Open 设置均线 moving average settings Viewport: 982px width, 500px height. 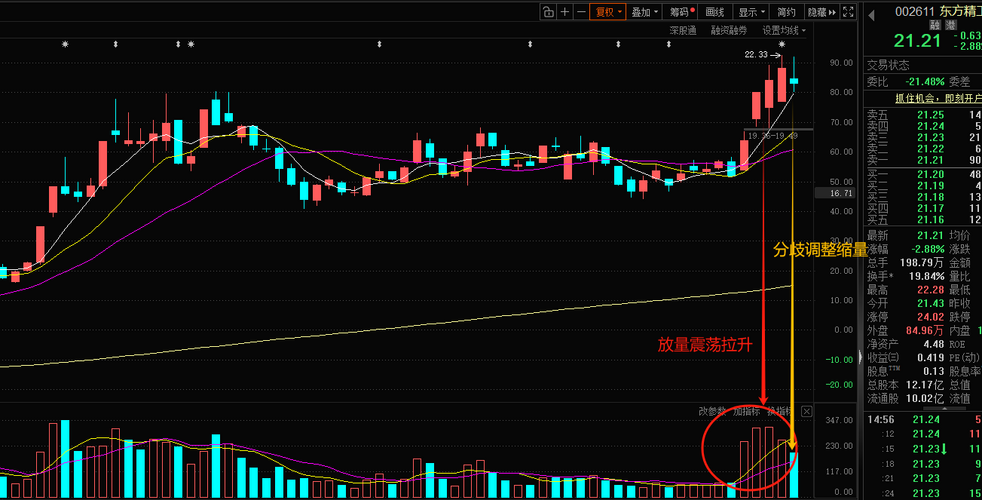tap(783, 30)
